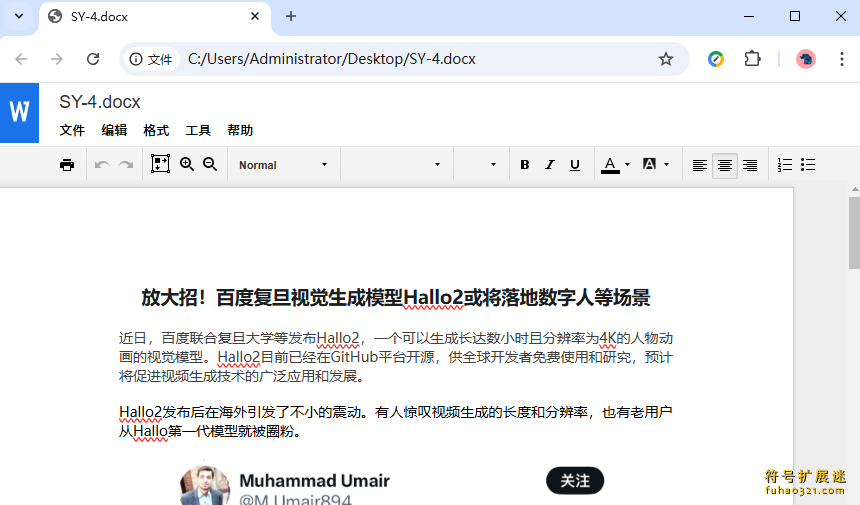Open the 格式 menu
The width and height of the screenshot is (860, 505).
156,130
